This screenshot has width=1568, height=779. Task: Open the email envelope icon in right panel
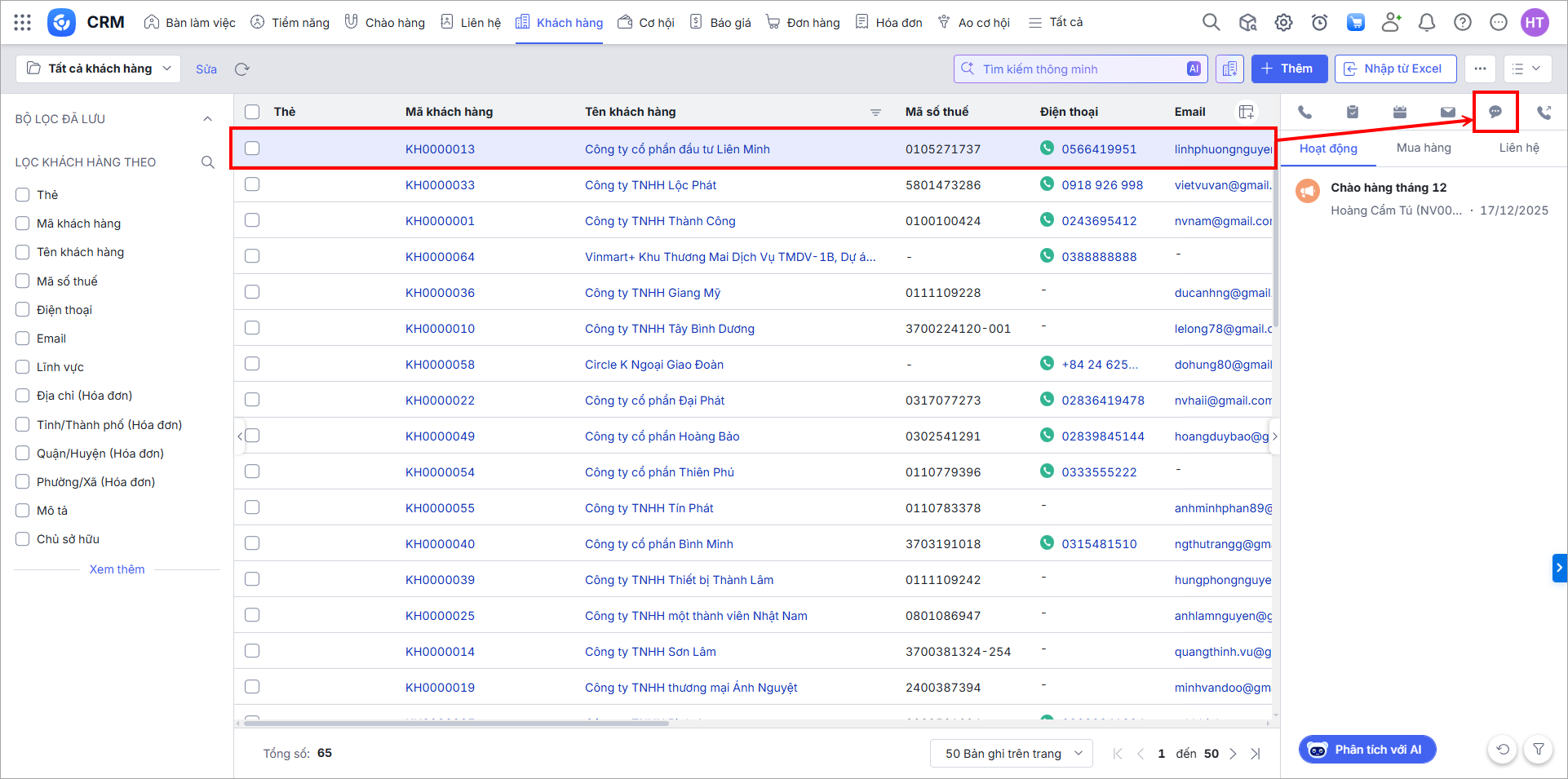tap(1447, 113)
